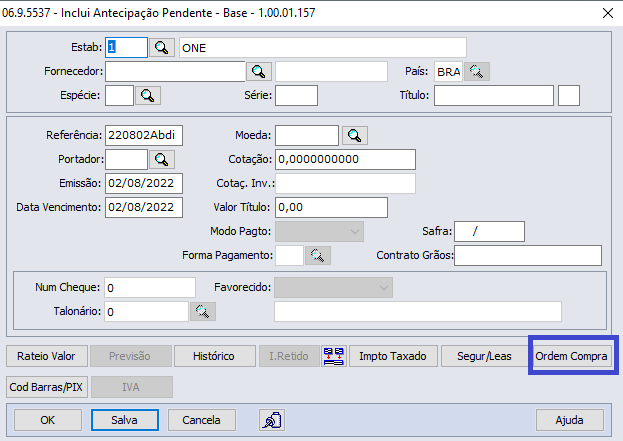
Task: Click the Data Vencimento date field
Action: tap(144, 207)
